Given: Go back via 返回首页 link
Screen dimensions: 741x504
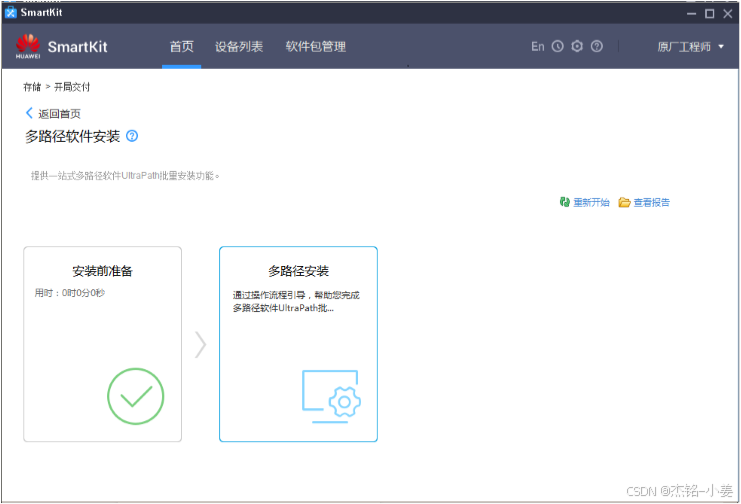Looking at the screenshot, I should (x=60, y=114).
